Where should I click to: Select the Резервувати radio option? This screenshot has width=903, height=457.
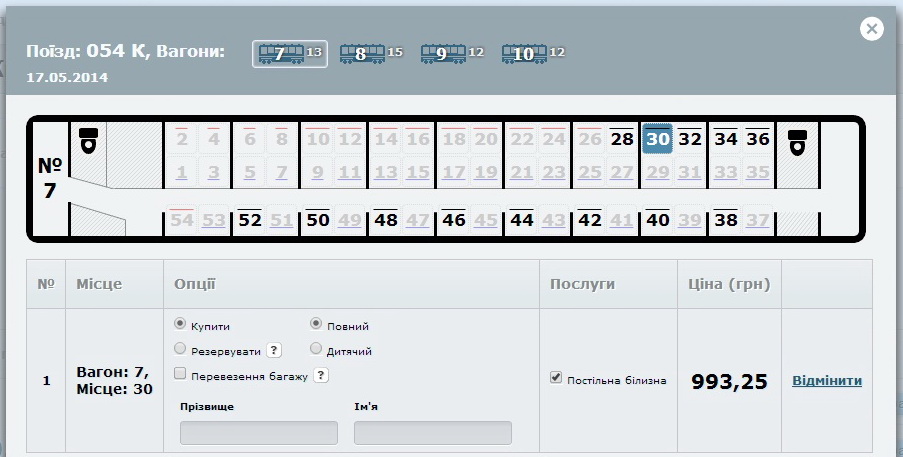point(180,349)
